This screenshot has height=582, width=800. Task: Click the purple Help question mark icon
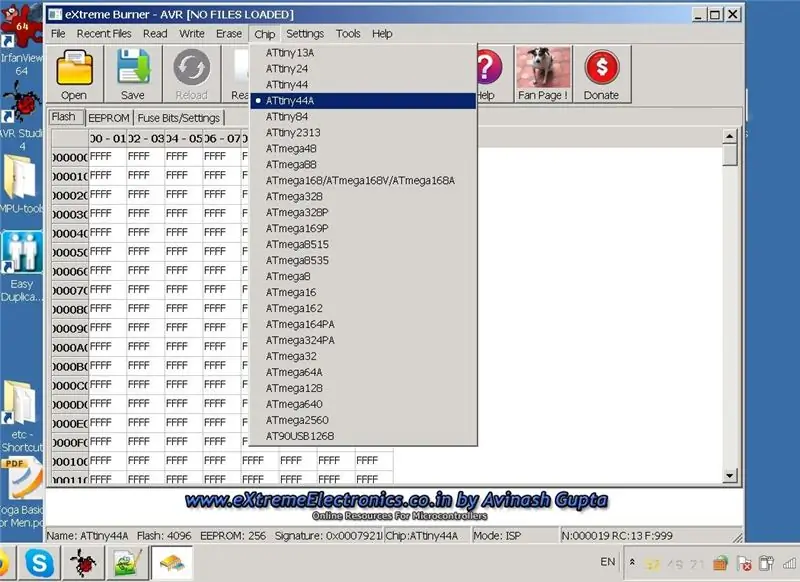click(x=489, y=67)
